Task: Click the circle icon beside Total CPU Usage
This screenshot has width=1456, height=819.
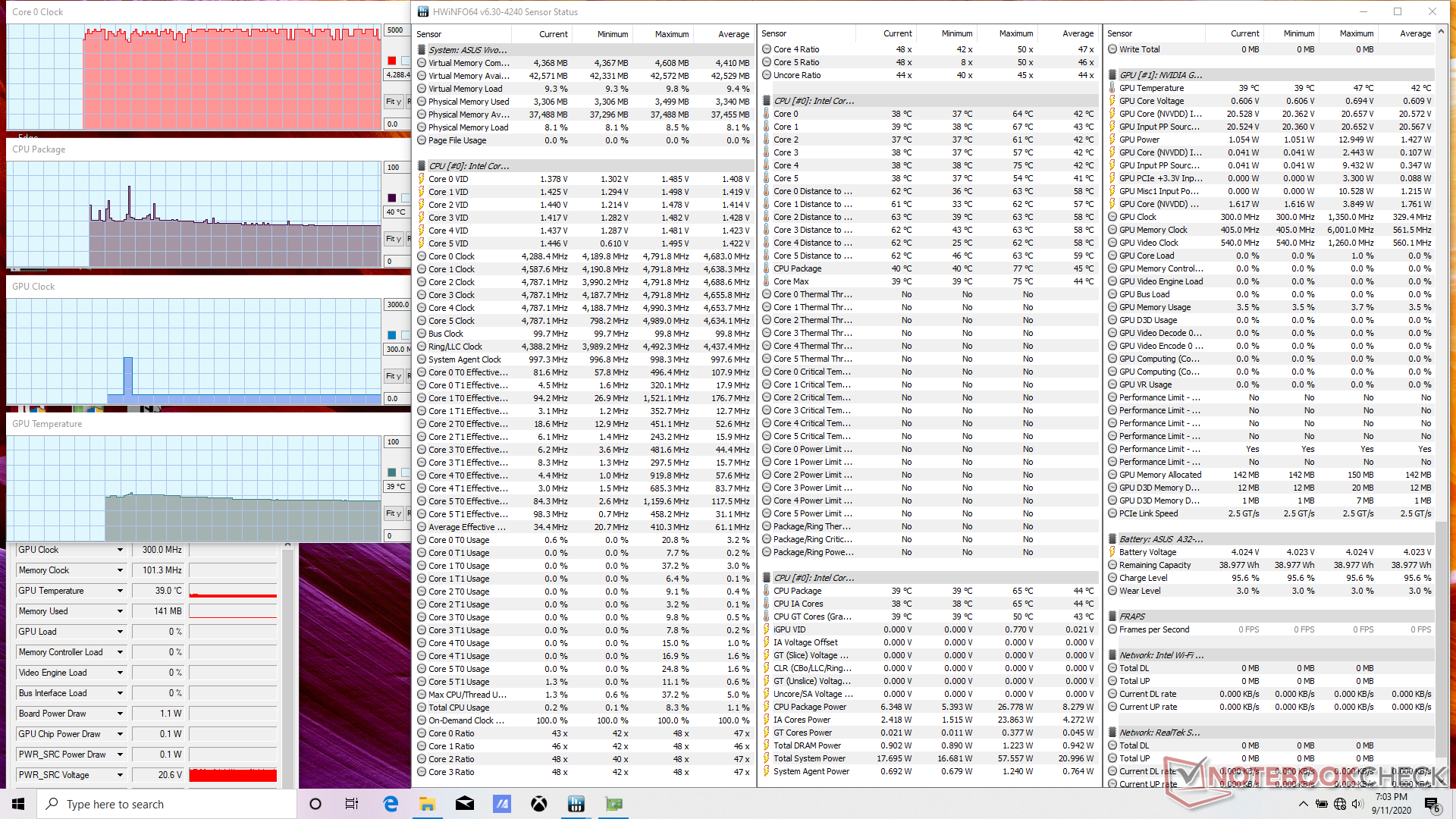Action: point(422,708)
